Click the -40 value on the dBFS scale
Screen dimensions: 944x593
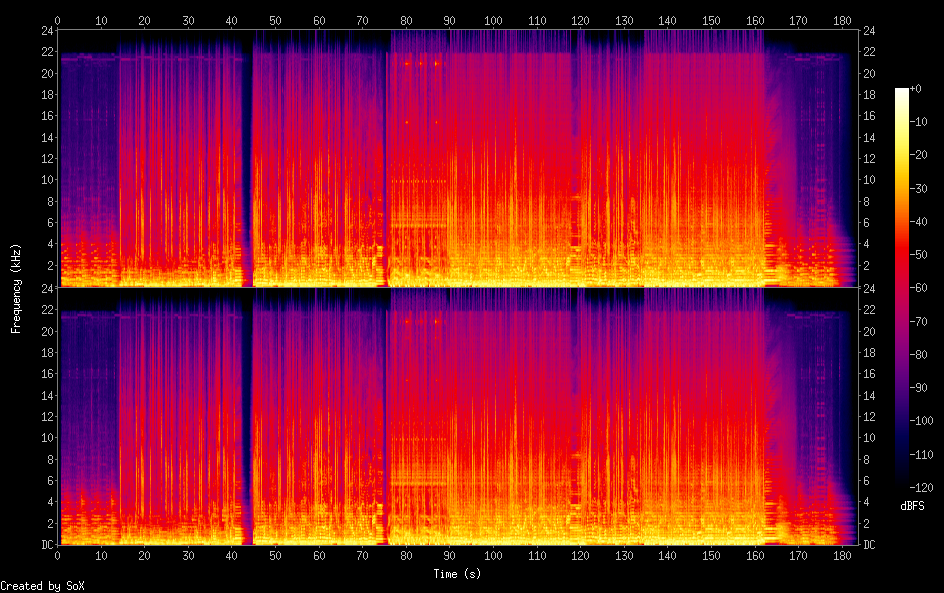click(918, 222)
